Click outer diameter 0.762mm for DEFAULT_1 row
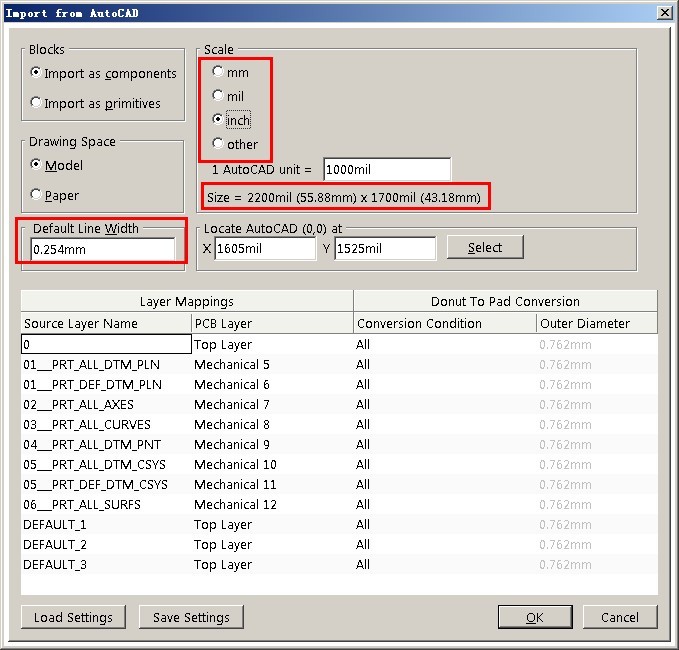This screenshot has height=650, width=679. tap(597, 524)
